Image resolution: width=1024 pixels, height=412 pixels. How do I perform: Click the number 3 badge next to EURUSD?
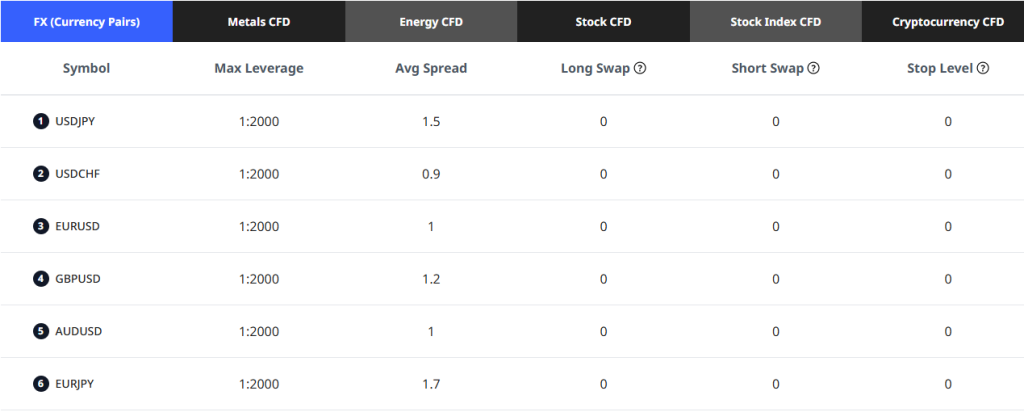click(x=41, y=226)
